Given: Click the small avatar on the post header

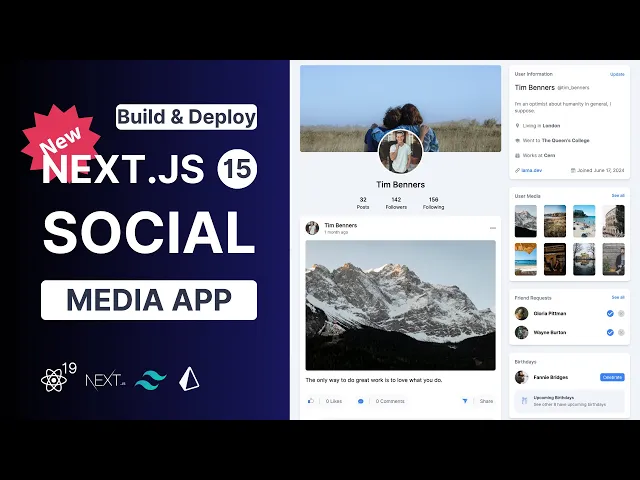Looking at the screenshot, I should [x=312, y=228].
